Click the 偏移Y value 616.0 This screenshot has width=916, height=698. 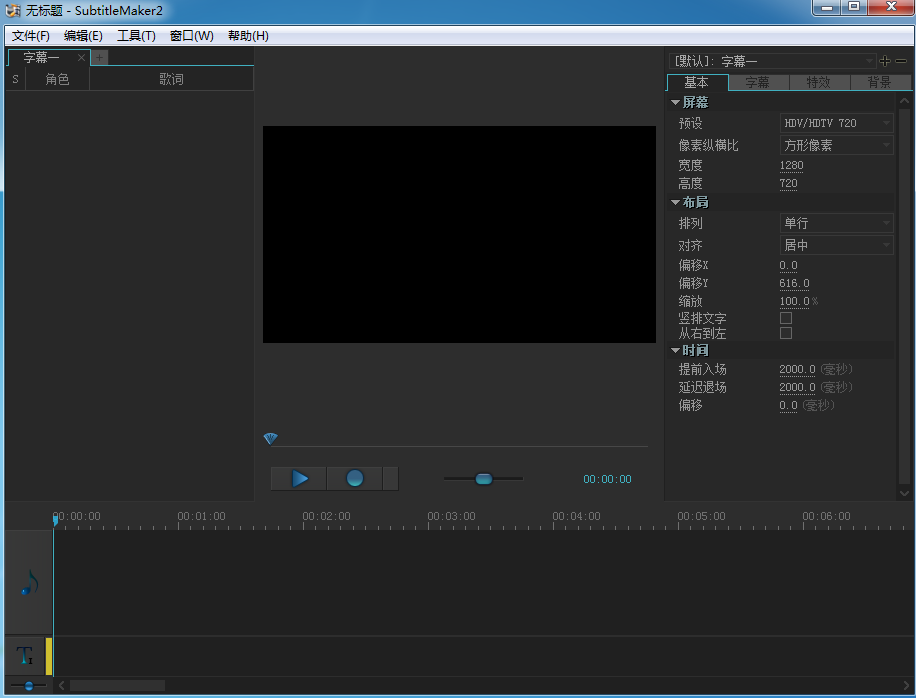tap(794, 283)
